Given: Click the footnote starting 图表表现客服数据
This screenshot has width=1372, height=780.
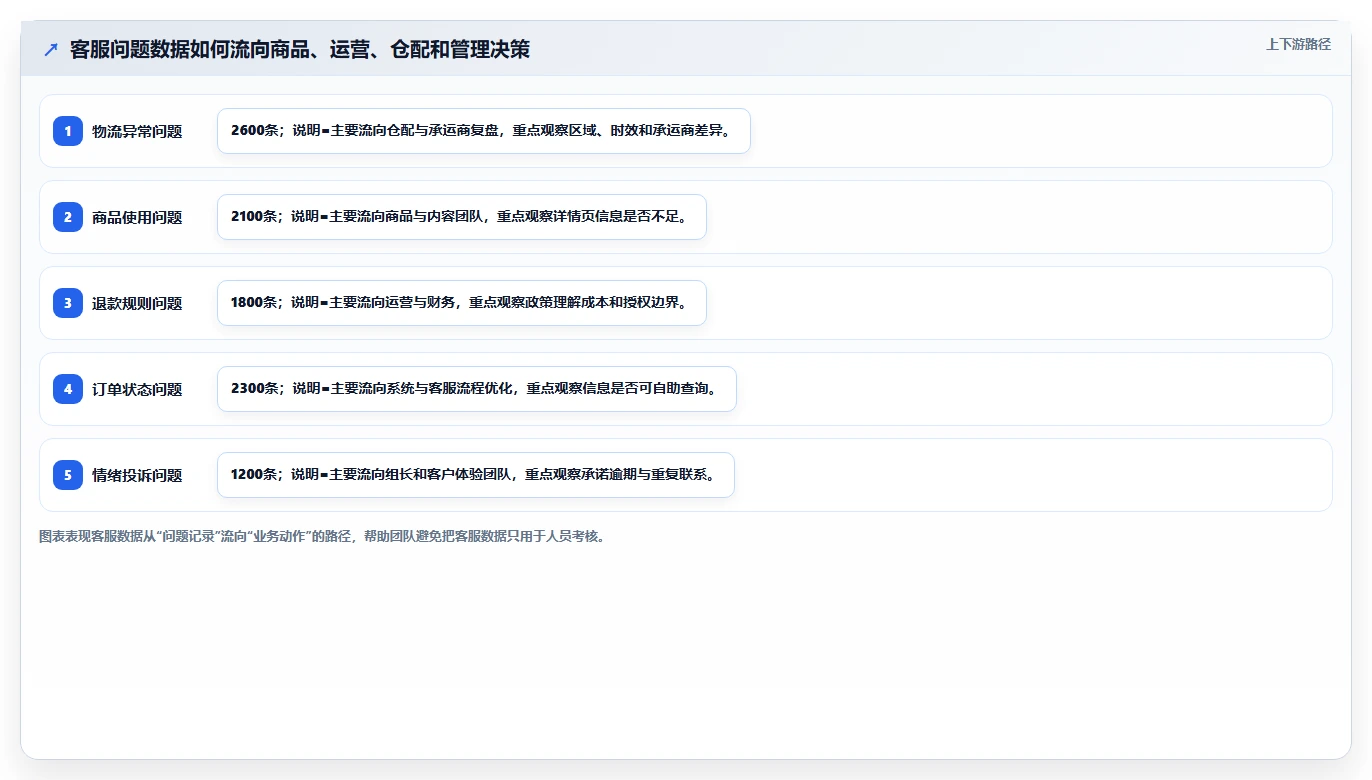Looking at the screenshot, I should coord(322,536).
